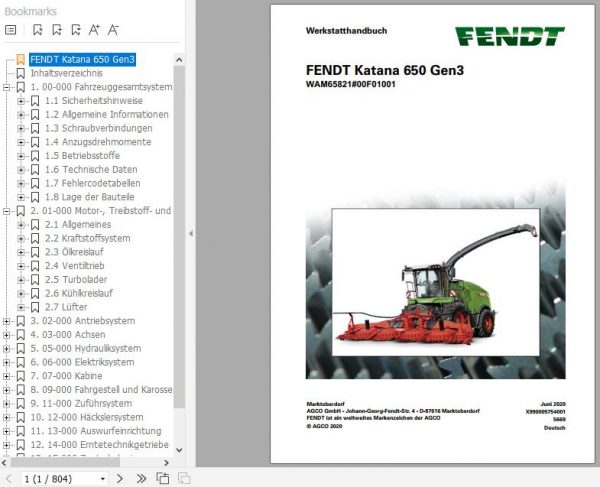Expand 2.2 Kraftstoffsystem node

(x=21, y=239)
